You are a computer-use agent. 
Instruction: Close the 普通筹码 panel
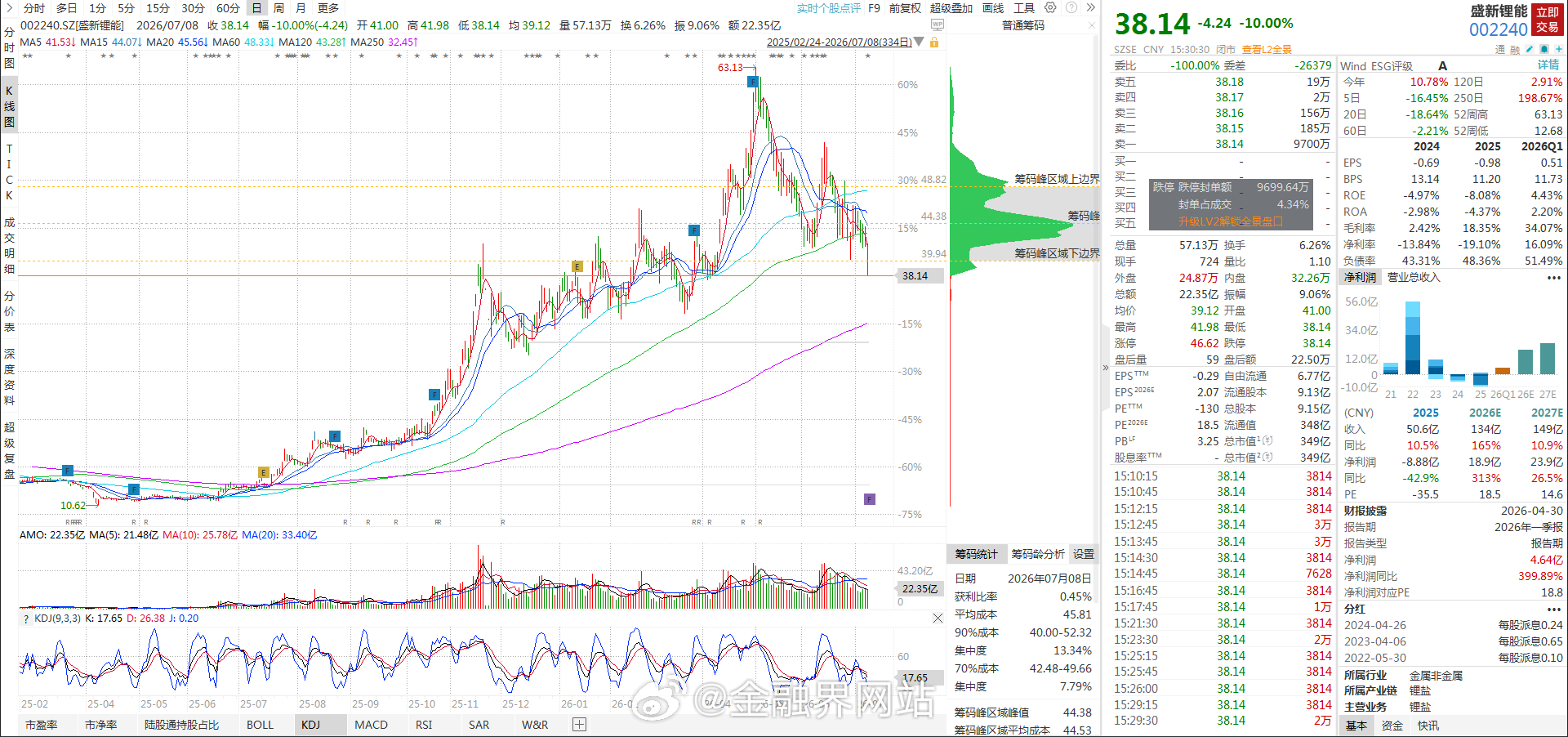(x=1092, y=25)
